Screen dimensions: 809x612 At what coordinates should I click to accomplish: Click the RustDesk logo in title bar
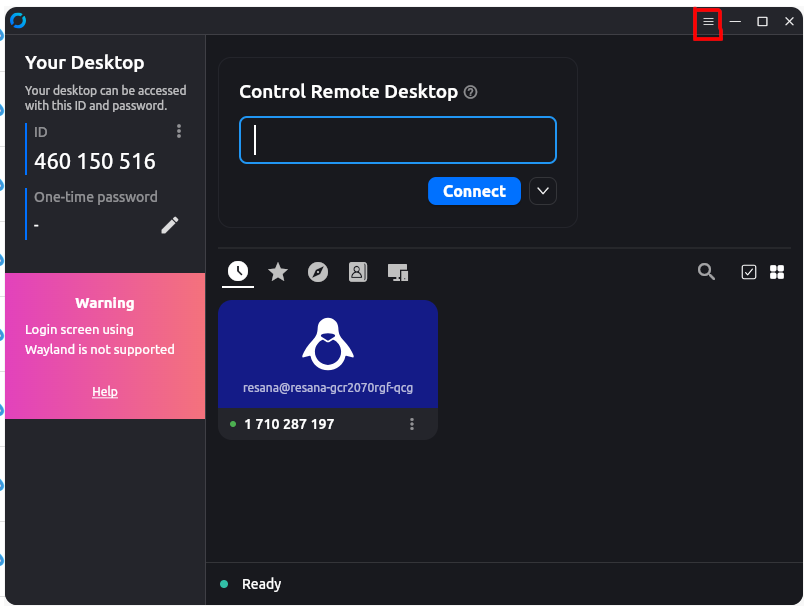tap(18, 21)
